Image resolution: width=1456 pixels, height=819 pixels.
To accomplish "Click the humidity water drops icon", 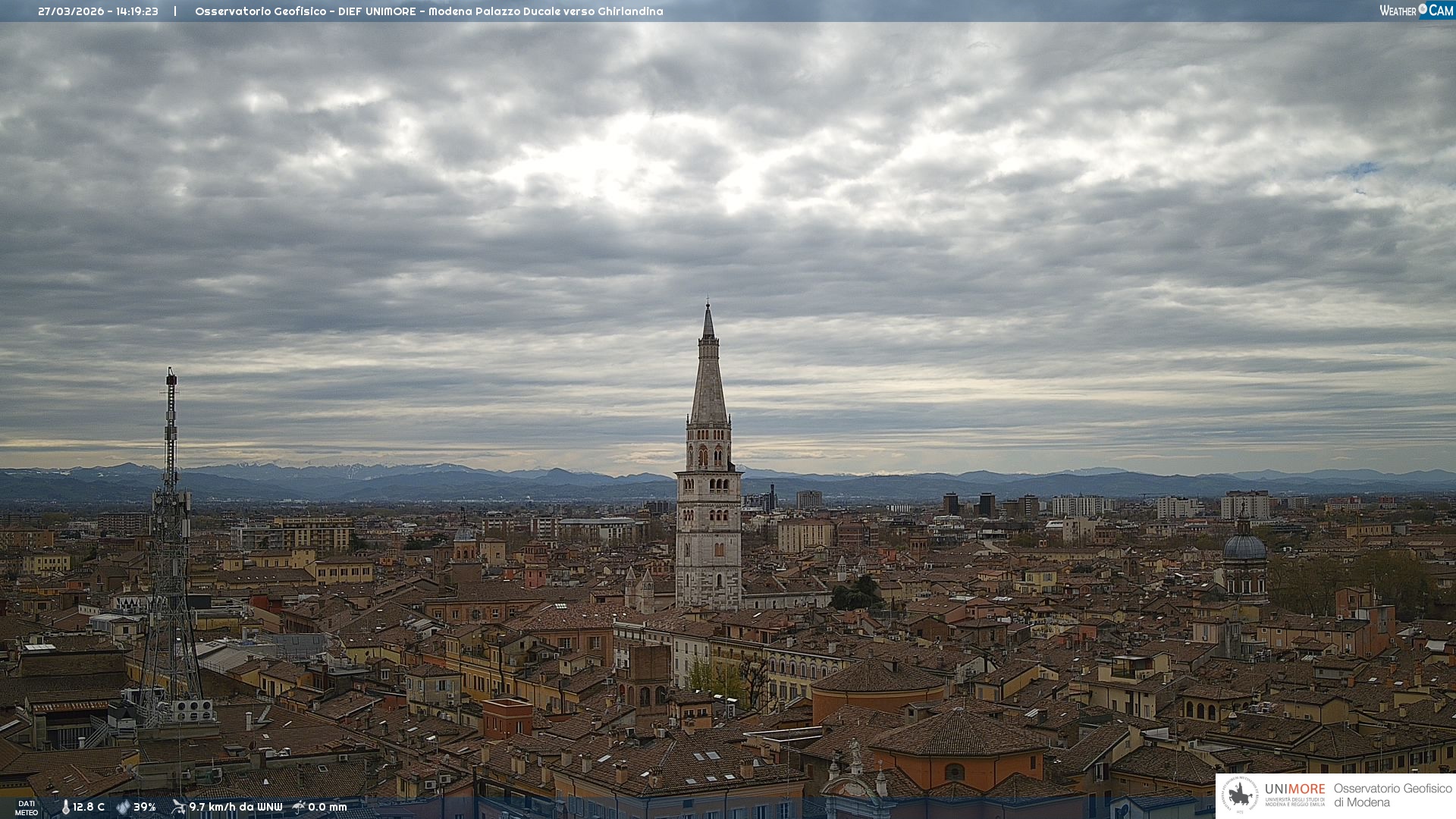I will pyautogui.click(x=123, y=807).
